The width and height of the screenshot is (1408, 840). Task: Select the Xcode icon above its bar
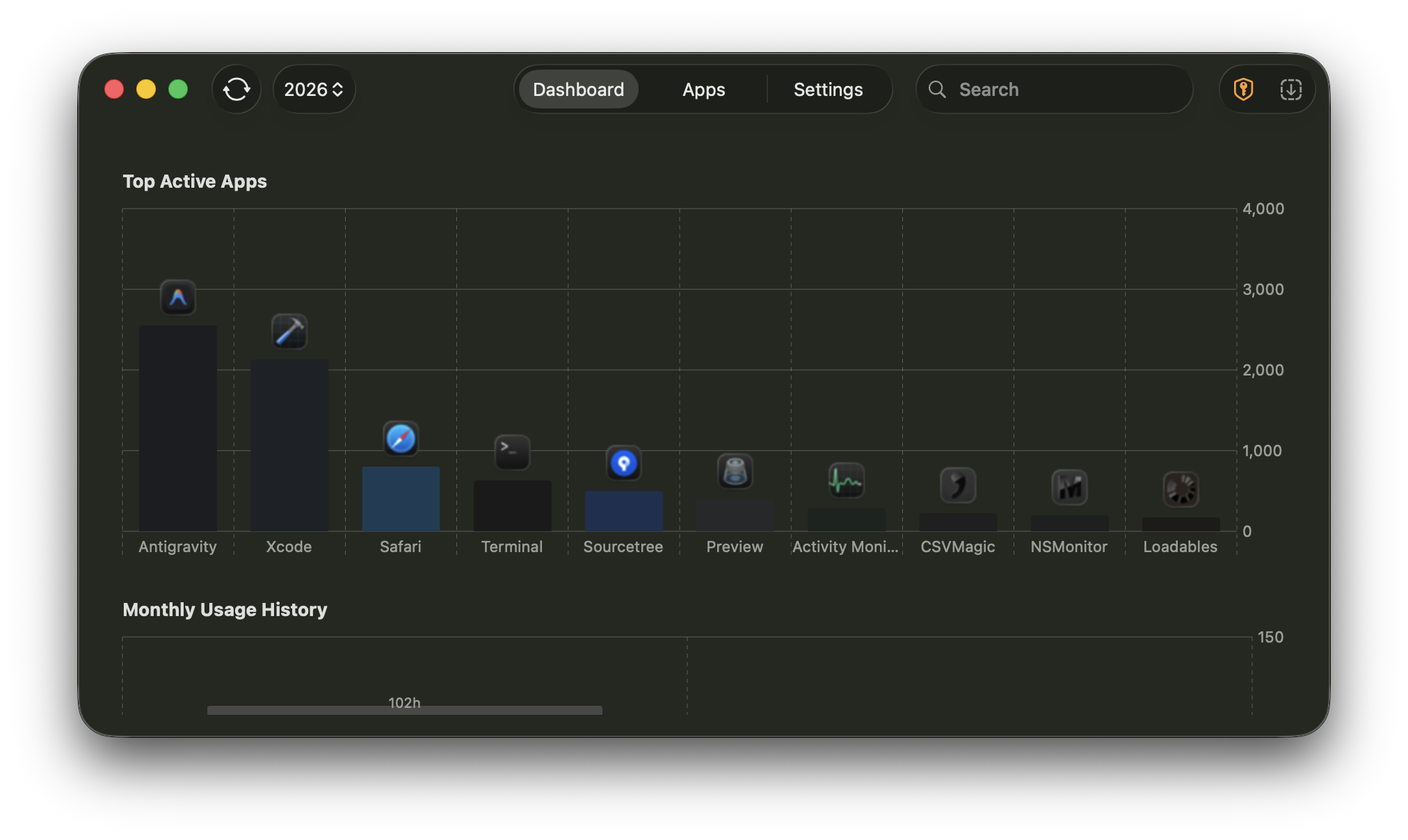(x=289, y=332)
